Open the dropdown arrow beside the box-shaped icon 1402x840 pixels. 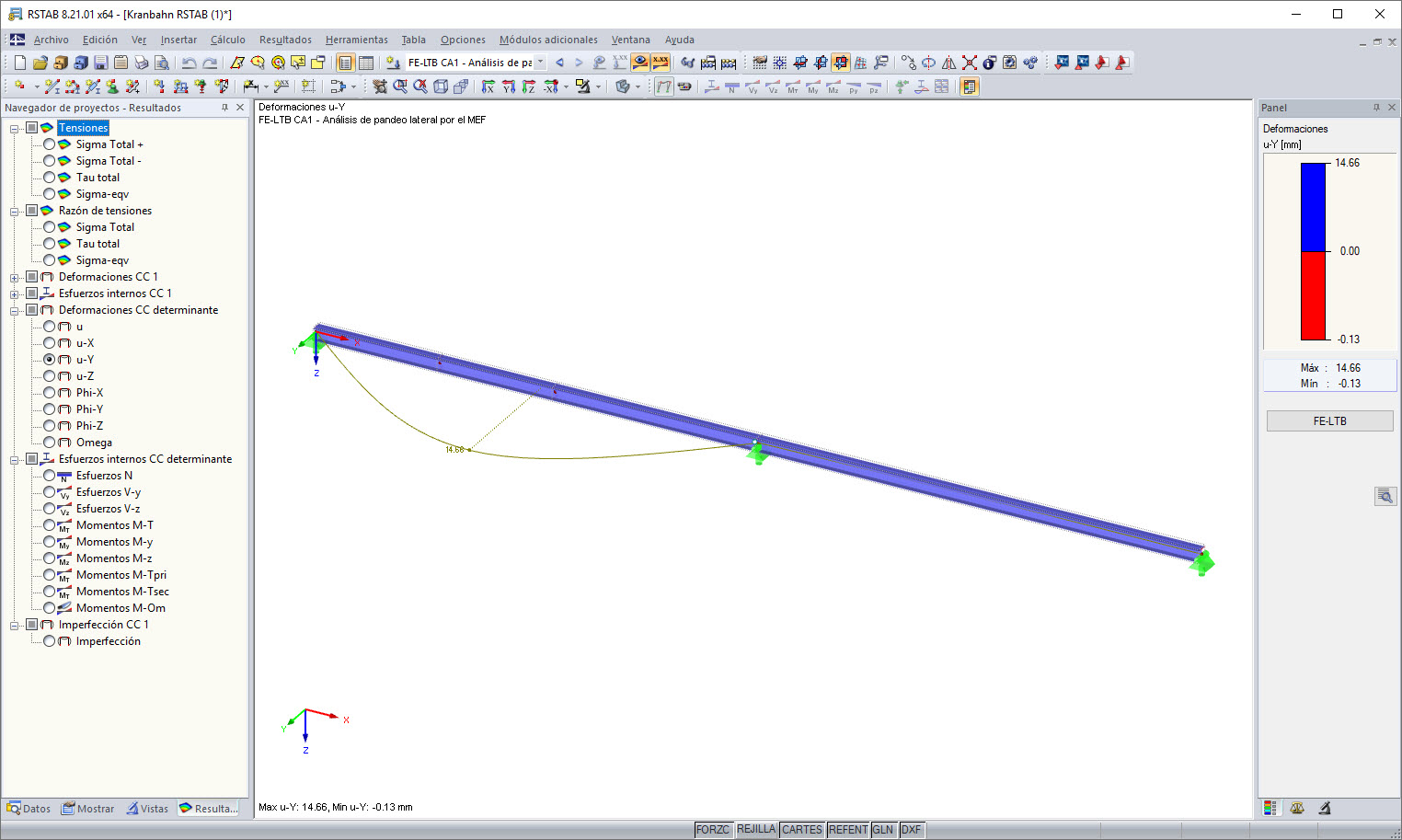click(638, 86)
